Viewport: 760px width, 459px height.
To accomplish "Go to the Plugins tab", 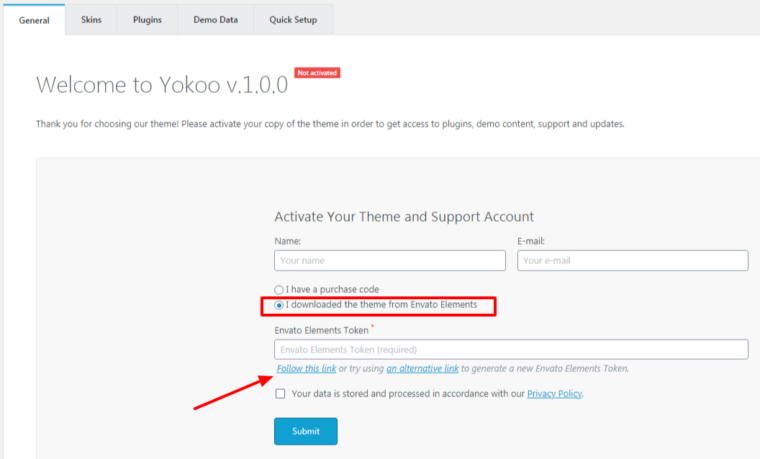I will point(147,20).
